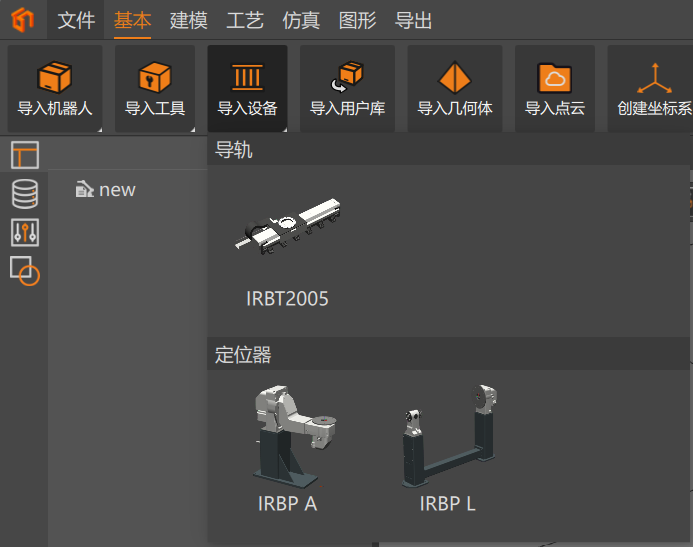The image size is (693, 547).
Task: Open the square-and-circle shapes sidebar icon
Action: point(25,270)
